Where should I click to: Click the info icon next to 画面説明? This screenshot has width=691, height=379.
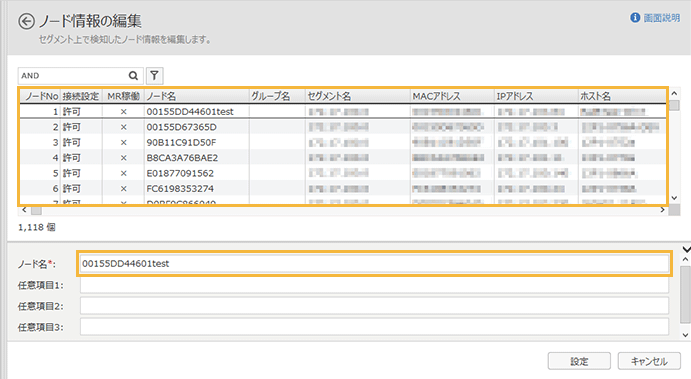pos(635,18)
